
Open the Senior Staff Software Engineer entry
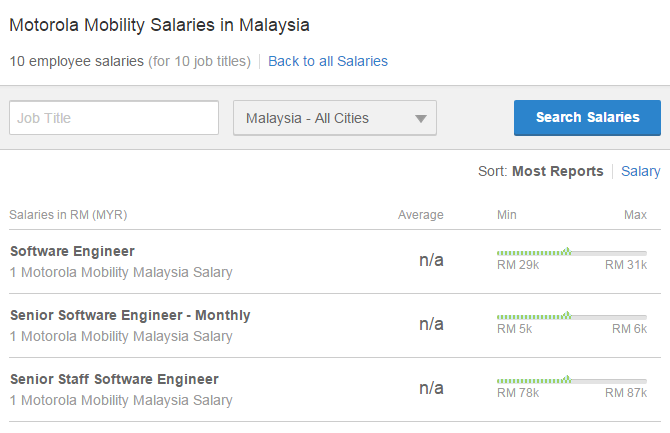(114, 379)
